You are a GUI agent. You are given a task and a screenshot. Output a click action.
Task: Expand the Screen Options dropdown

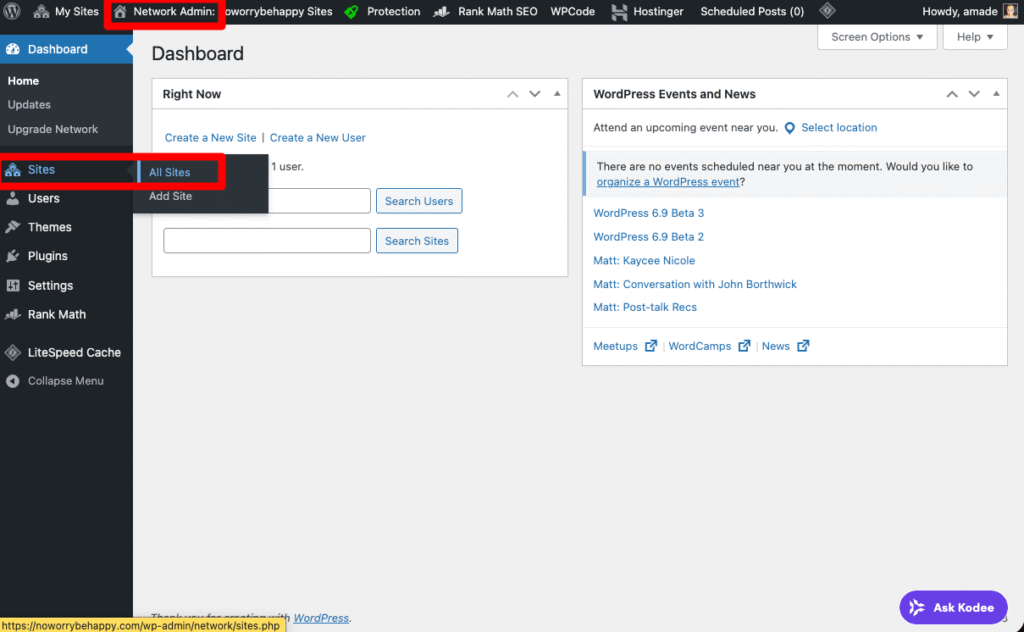point(877,37)
